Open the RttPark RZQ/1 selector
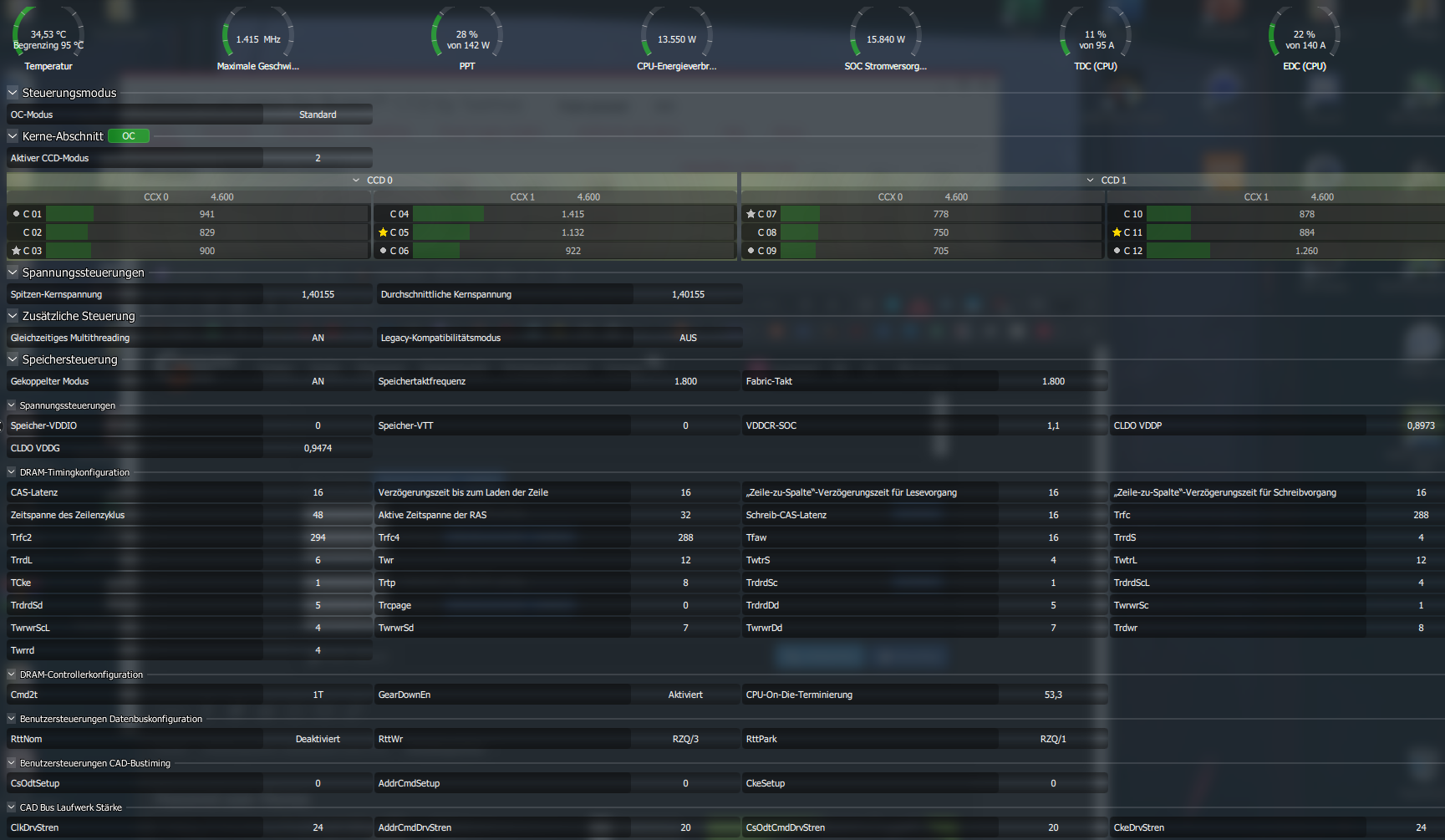 tap(1053, 739)
